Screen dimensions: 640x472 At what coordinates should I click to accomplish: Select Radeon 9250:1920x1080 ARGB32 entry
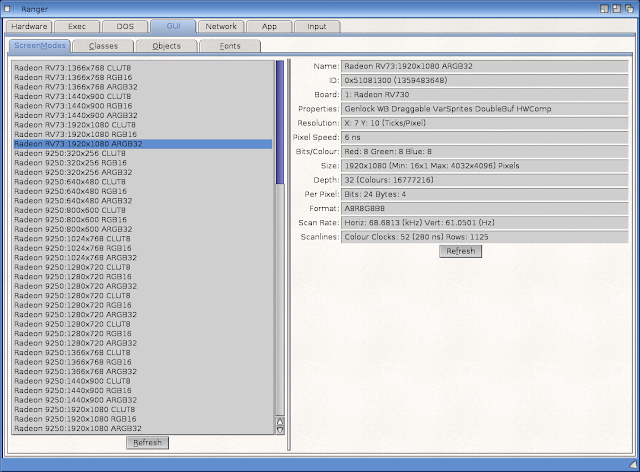pyautogui.click(x=143, y=428)
